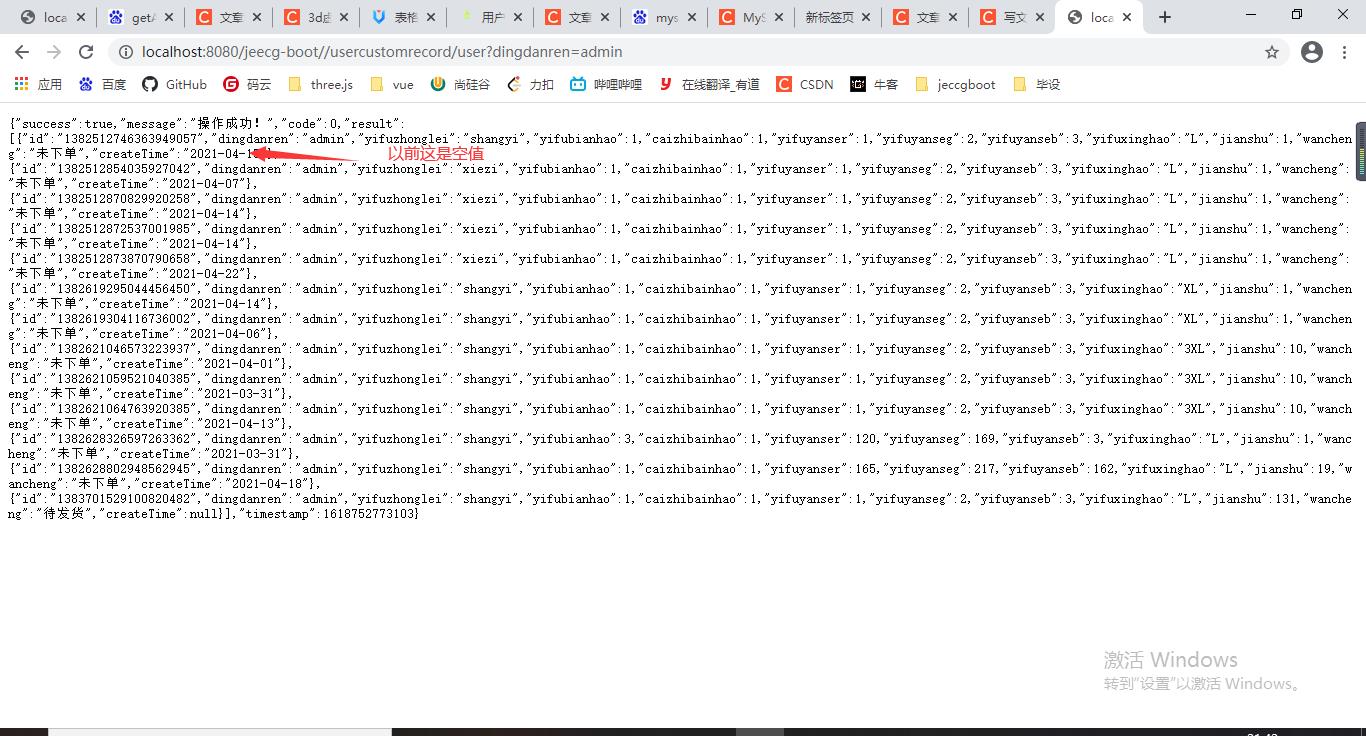Viewport: 1366px width, 736px height.
Task: Open the 力扣 bookmark
Action: (530, 84)
